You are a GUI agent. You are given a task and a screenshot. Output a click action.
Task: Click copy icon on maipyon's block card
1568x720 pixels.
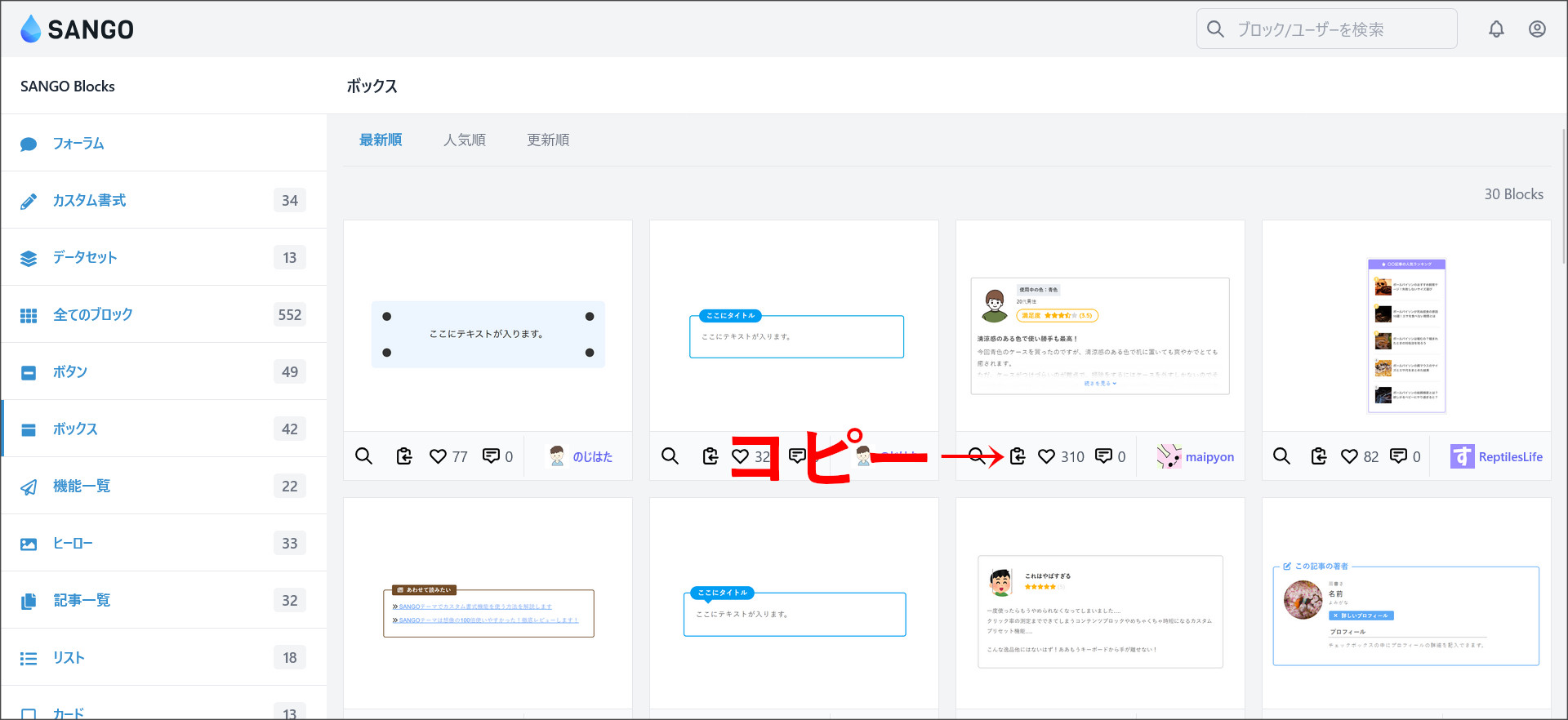point(1018,456)
